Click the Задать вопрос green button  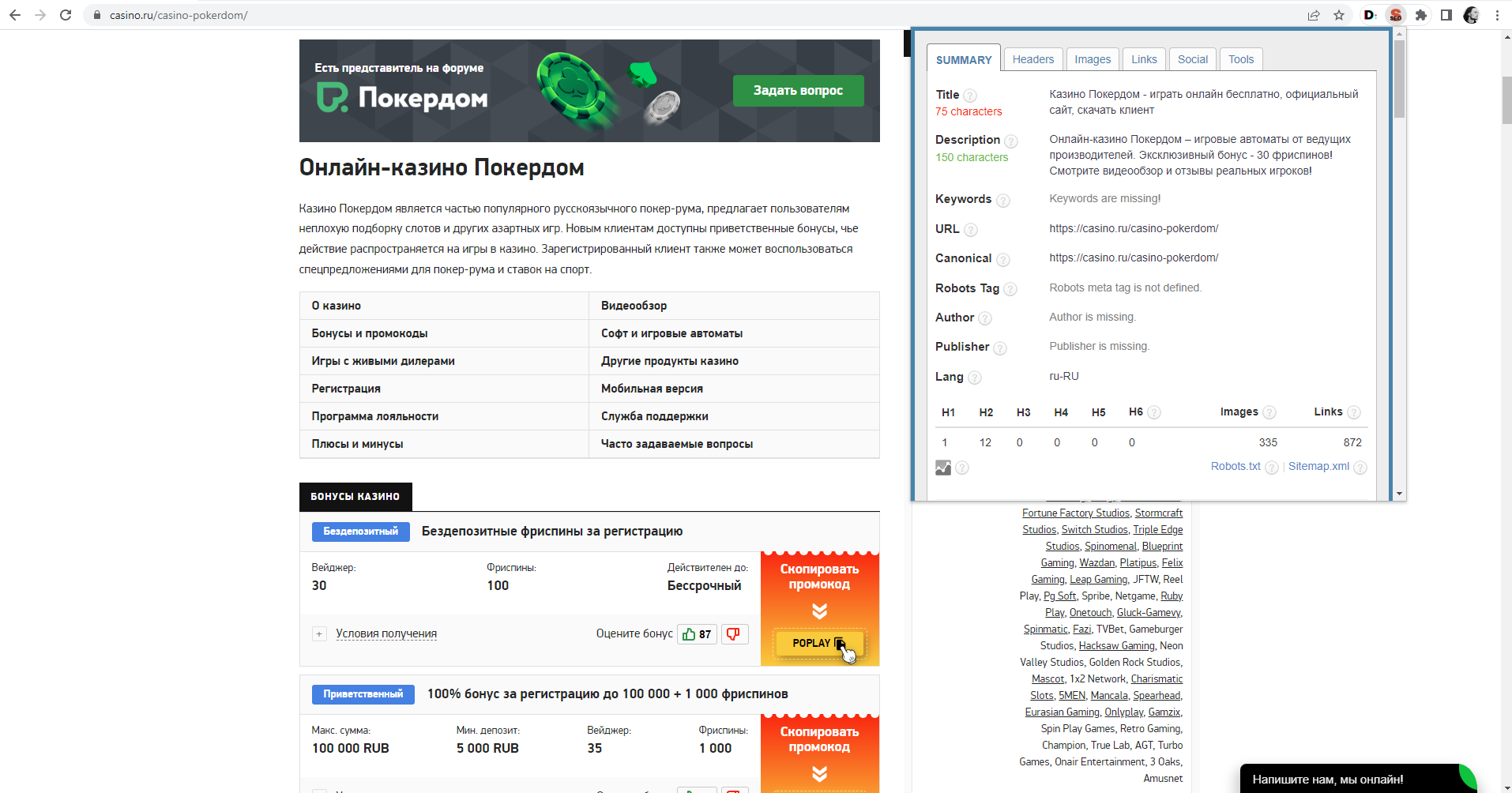point(798,91)
